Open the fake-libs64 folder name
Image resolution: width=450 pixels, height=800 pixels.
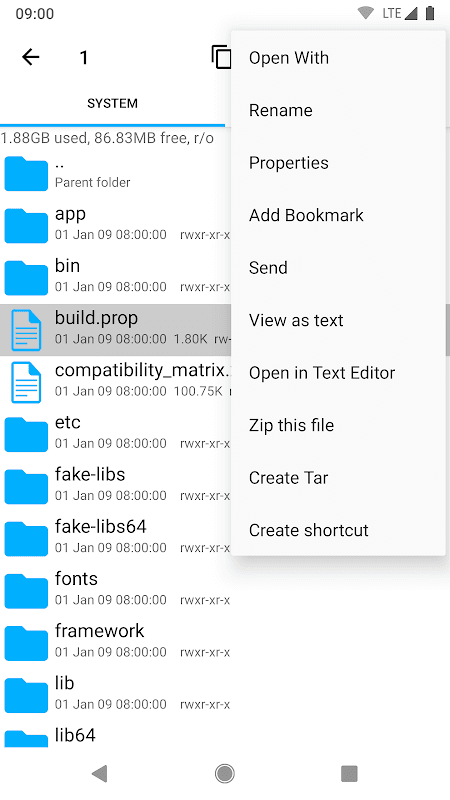pyautogui.click(x=101, y=526)
